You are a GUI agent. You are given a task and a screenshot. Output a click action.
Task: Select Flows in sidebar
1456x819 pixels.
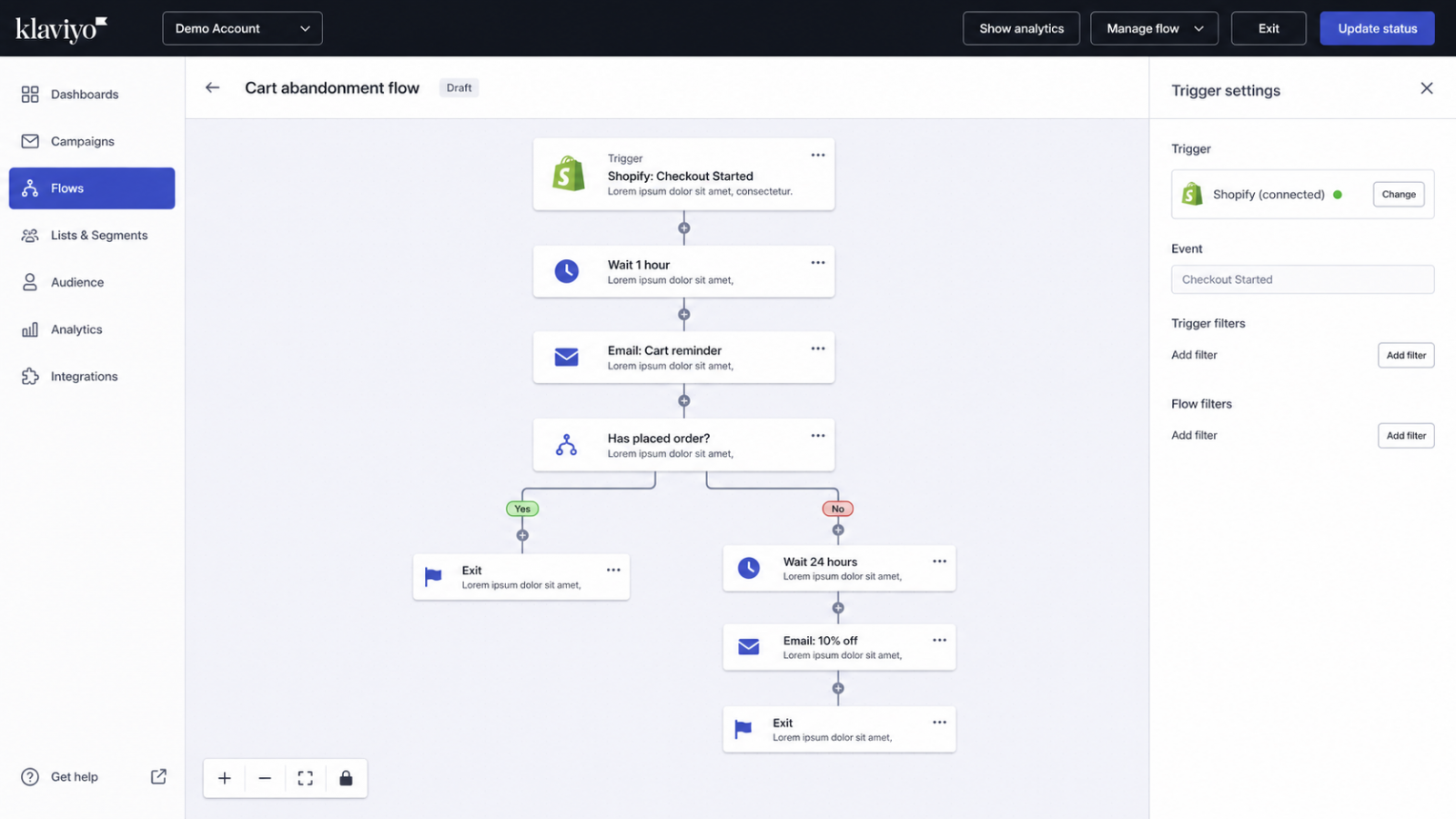point(92,188)
